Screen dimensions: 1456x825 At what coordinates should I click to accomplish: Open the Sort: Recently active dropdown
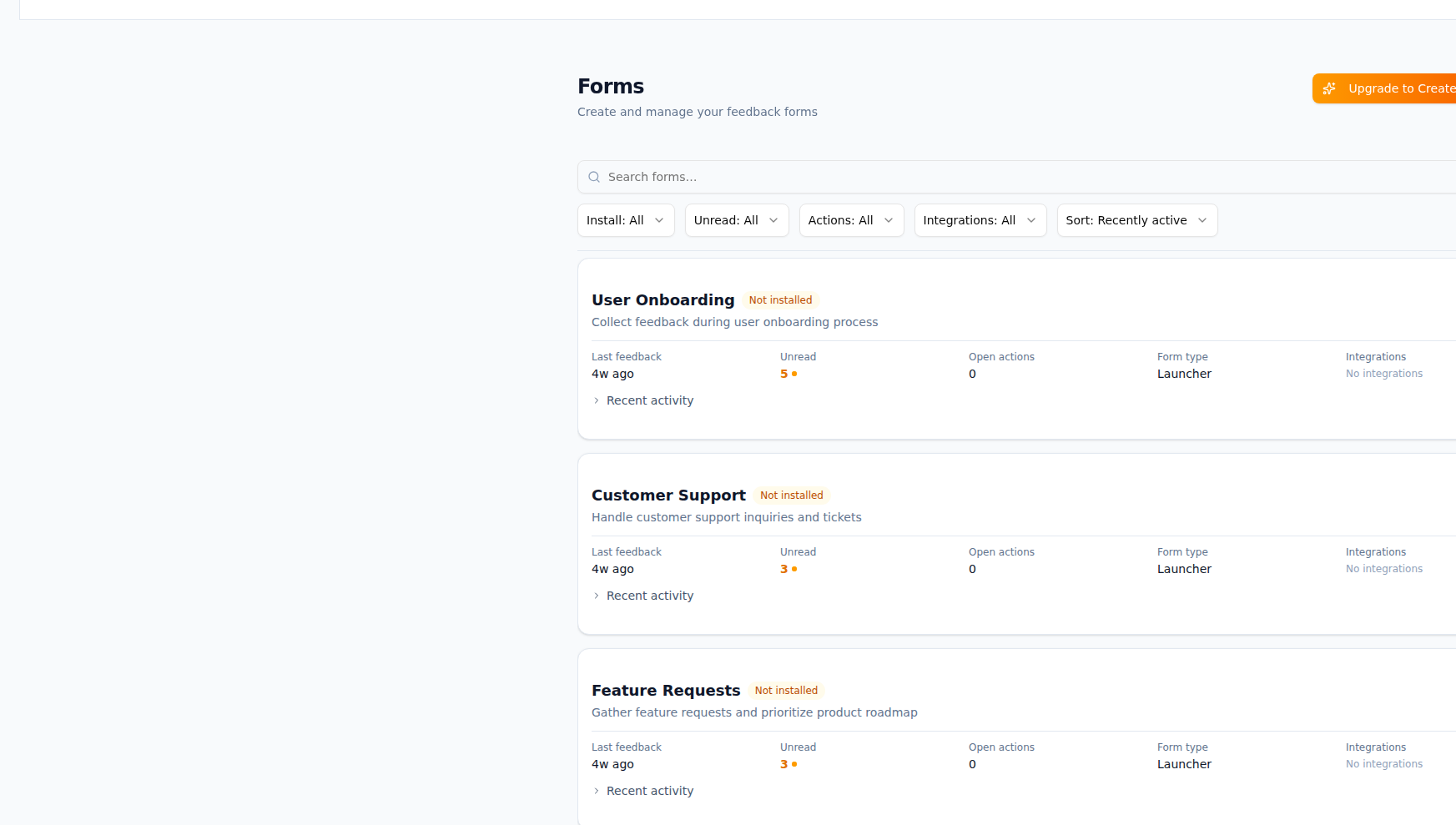pos(1136,220)
